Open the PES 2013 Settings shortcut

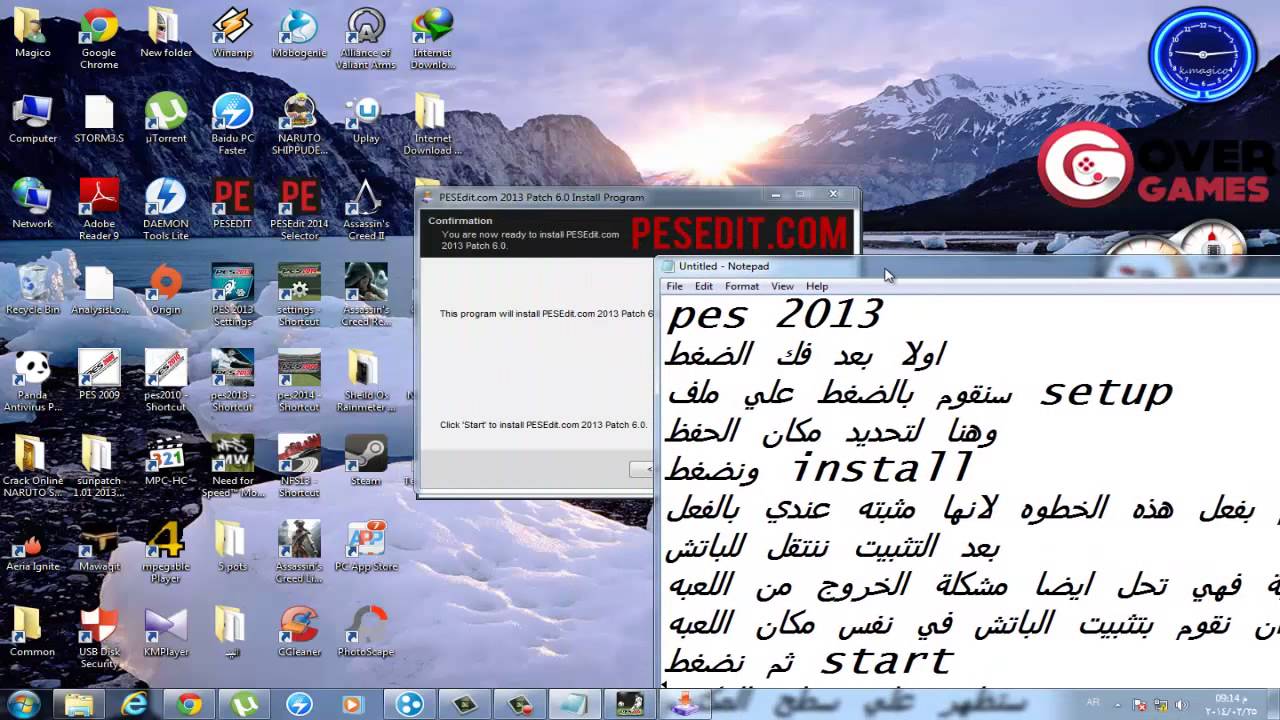click(x=232, y=295)
